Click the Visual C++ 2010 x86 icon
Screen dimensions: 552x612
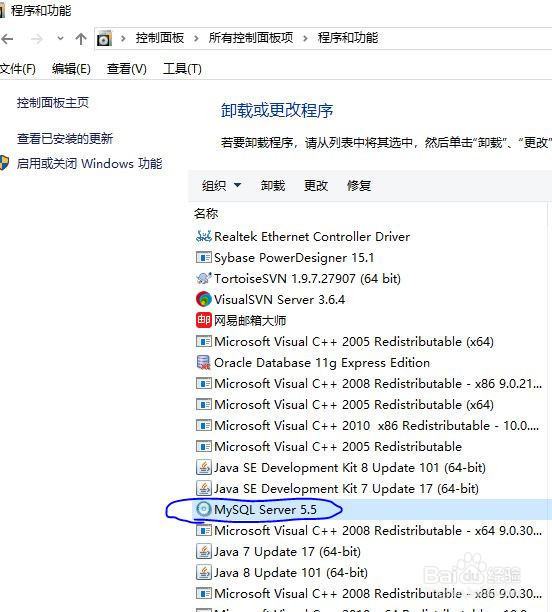coord(203,425)
